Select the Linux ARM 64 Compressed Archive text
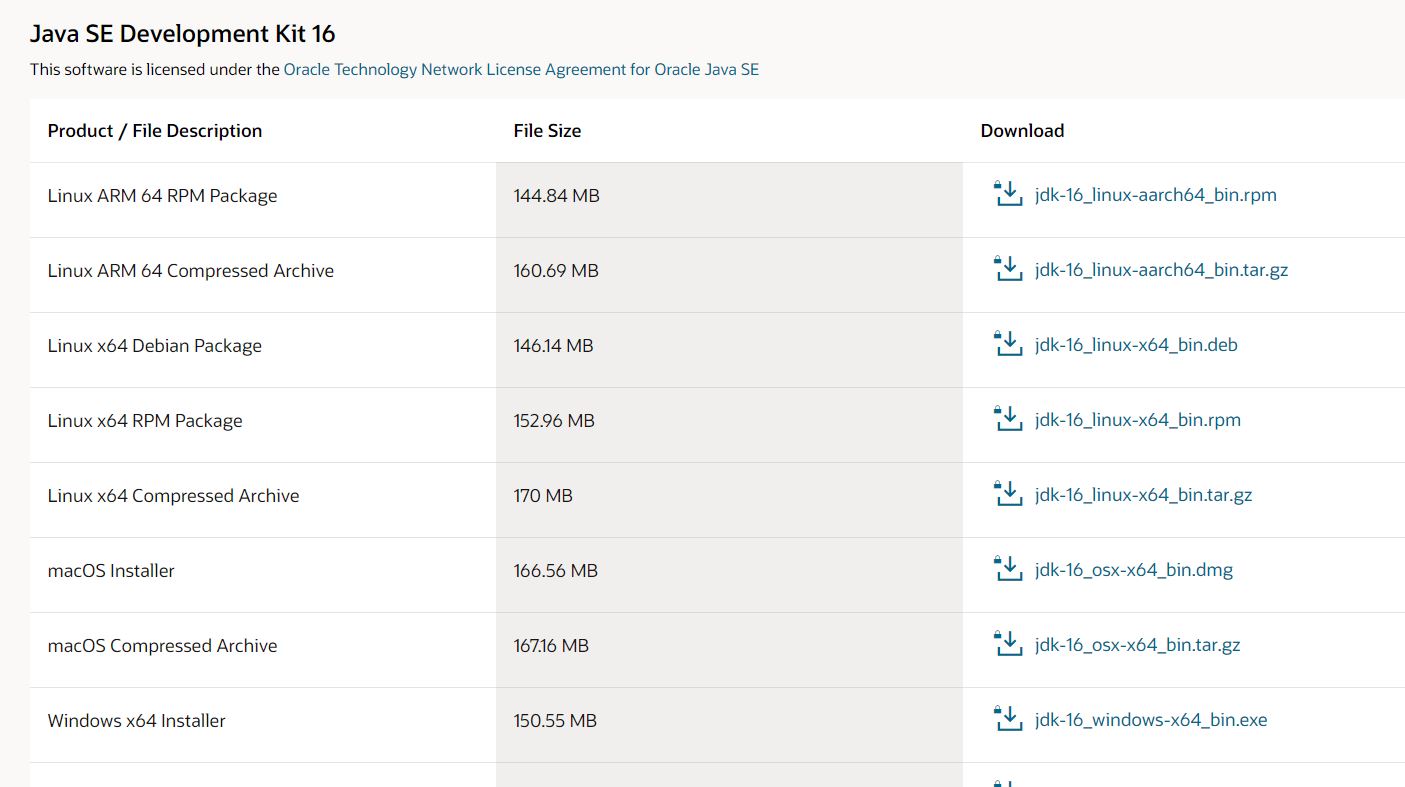The image size is (1405, 787). pos(191,271)
